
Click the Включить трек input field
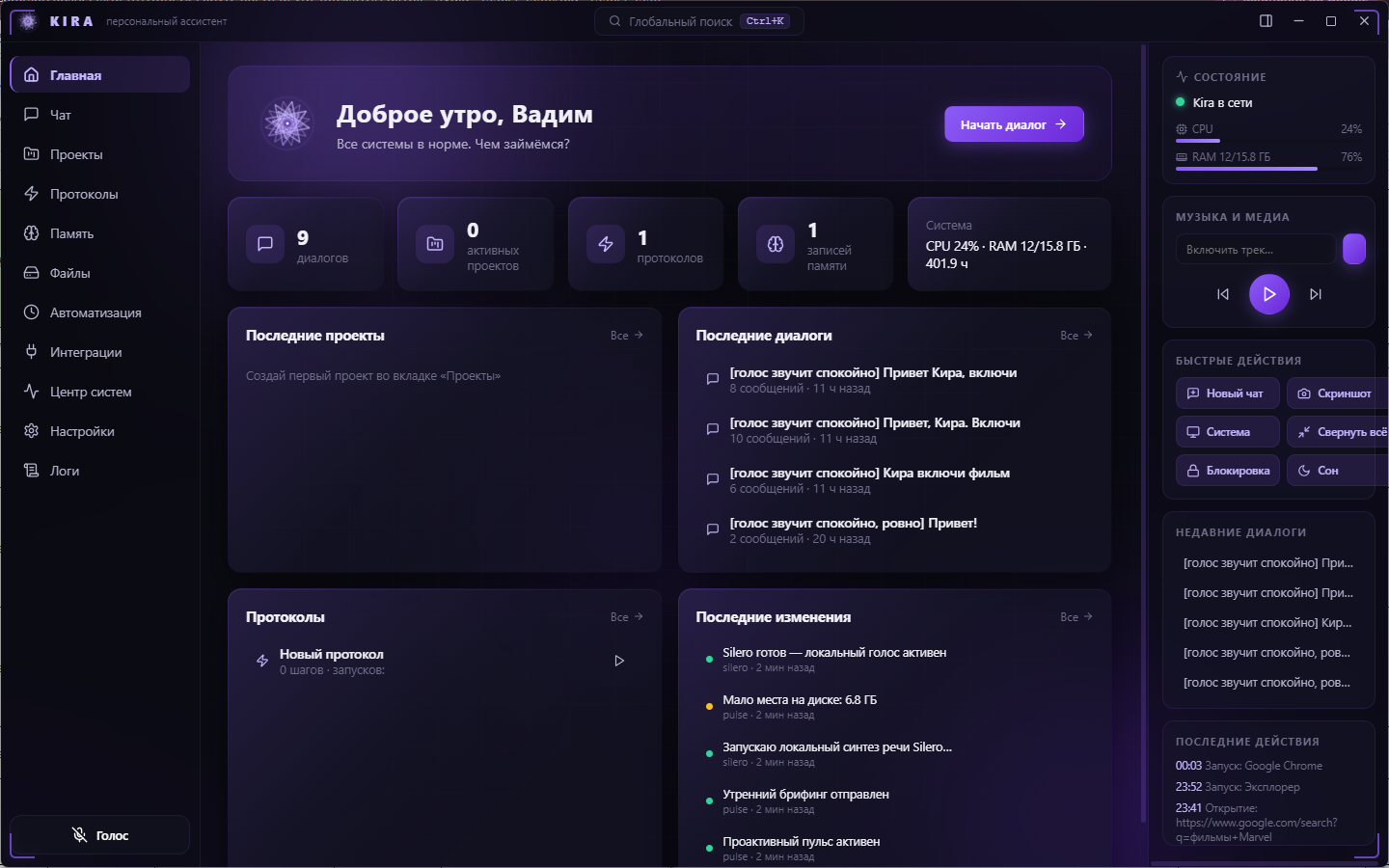1255,250
